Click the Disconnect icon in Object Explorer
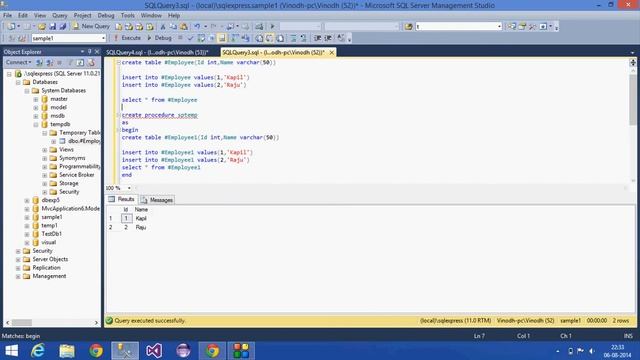This screenshot has width=640, height=360. tap(49, 62)
